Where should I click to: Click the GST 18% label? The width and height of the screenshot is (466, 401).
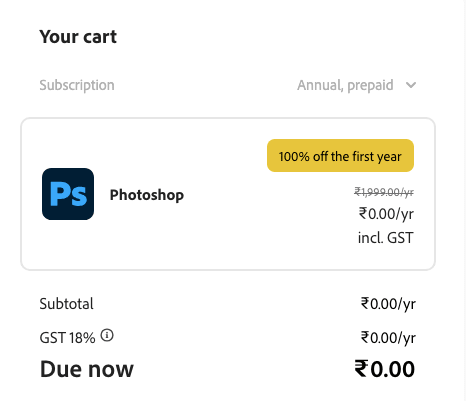point(67,338)
